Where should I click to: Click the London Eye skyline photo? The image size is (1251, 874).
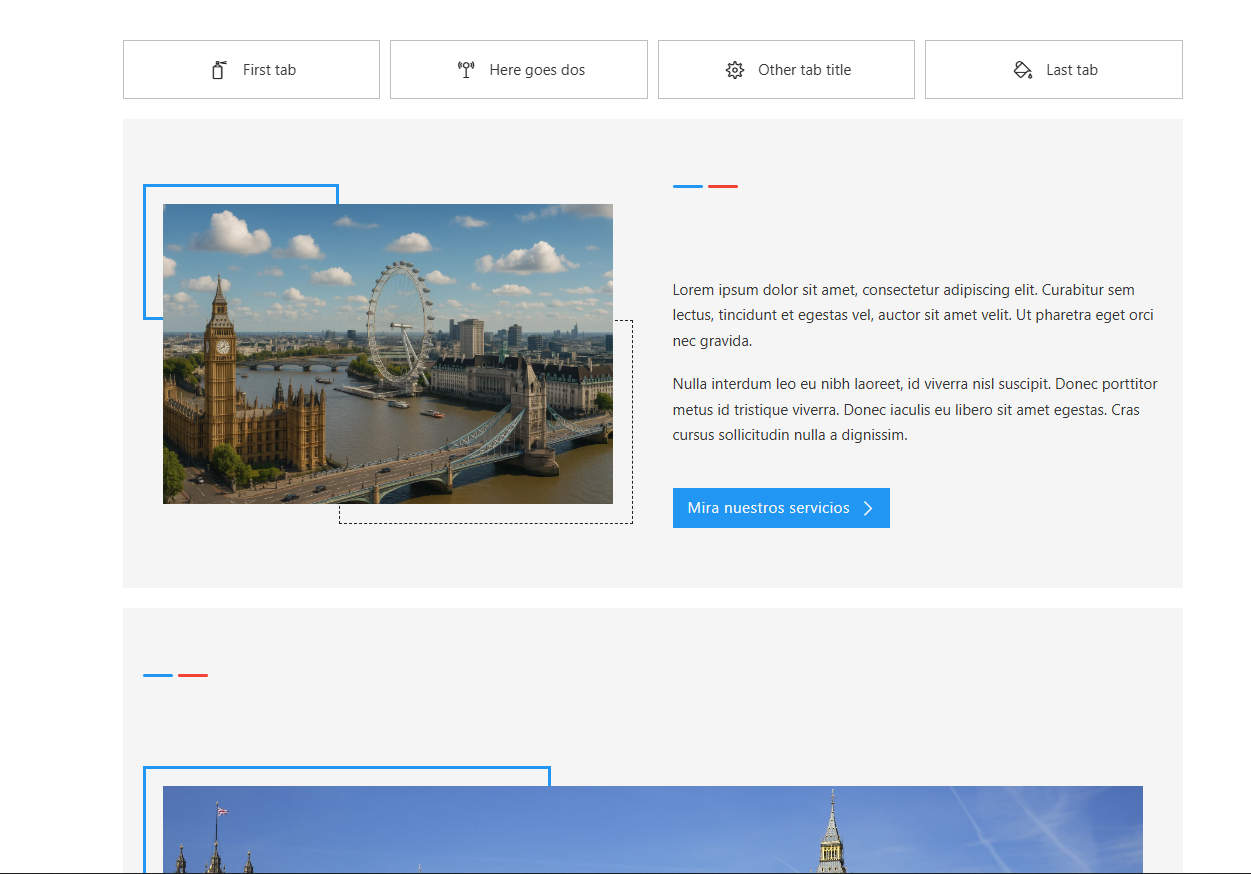point(388,354)
